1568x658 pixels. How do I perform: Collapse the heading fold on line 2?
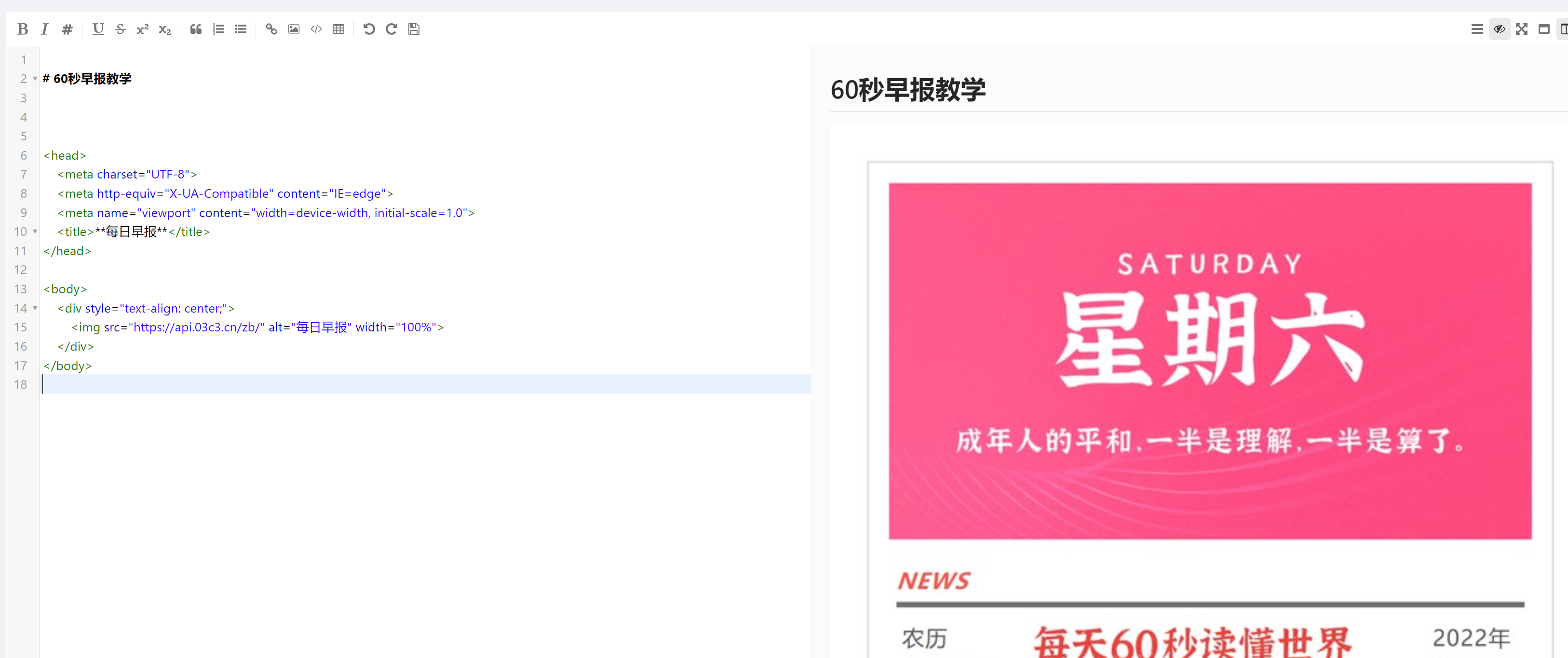coord(35,79)
